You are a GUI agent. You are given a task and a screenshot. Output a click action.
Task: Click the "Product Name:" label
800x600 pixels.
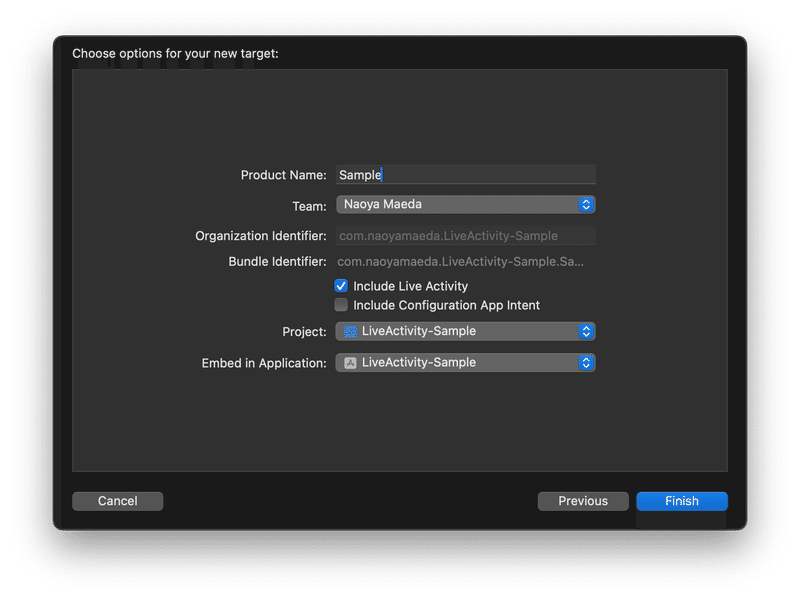pos(283,175)
